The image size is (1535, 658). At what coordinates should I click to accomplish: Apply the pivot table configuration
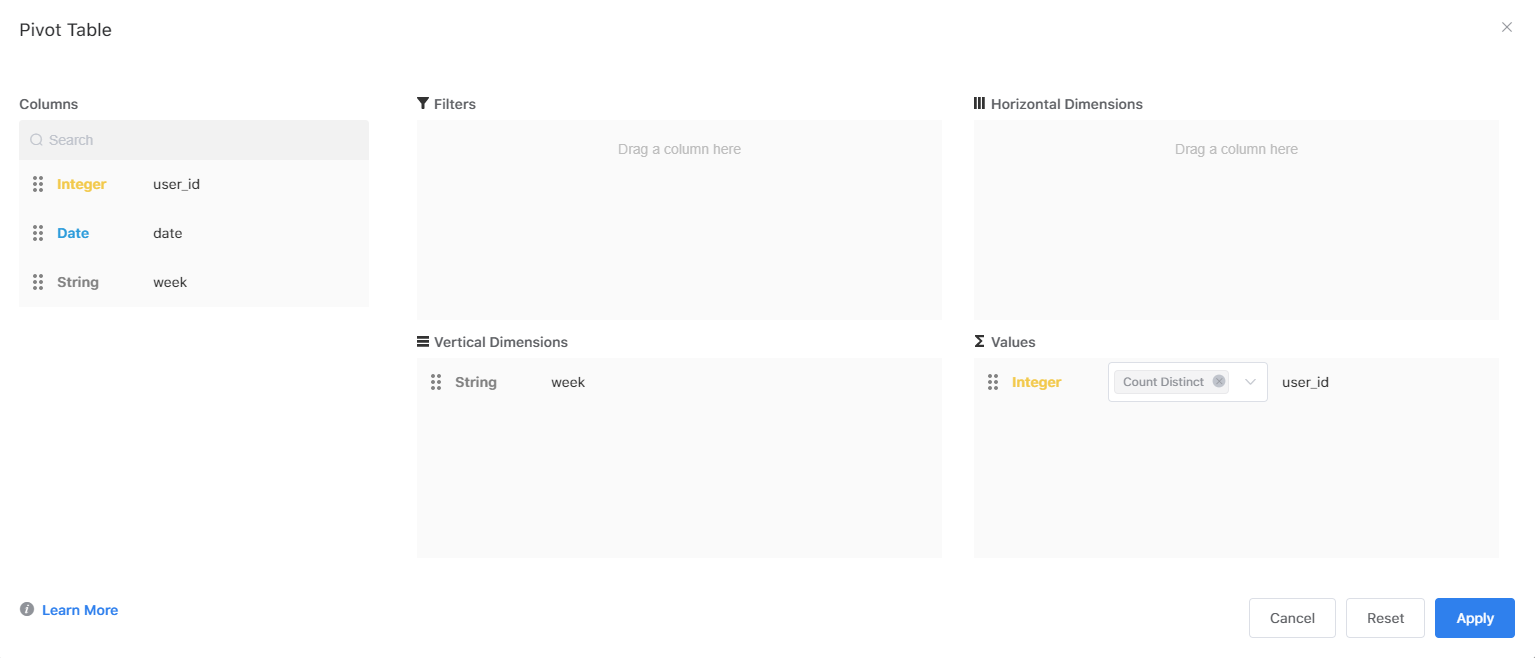point(1474,617)
